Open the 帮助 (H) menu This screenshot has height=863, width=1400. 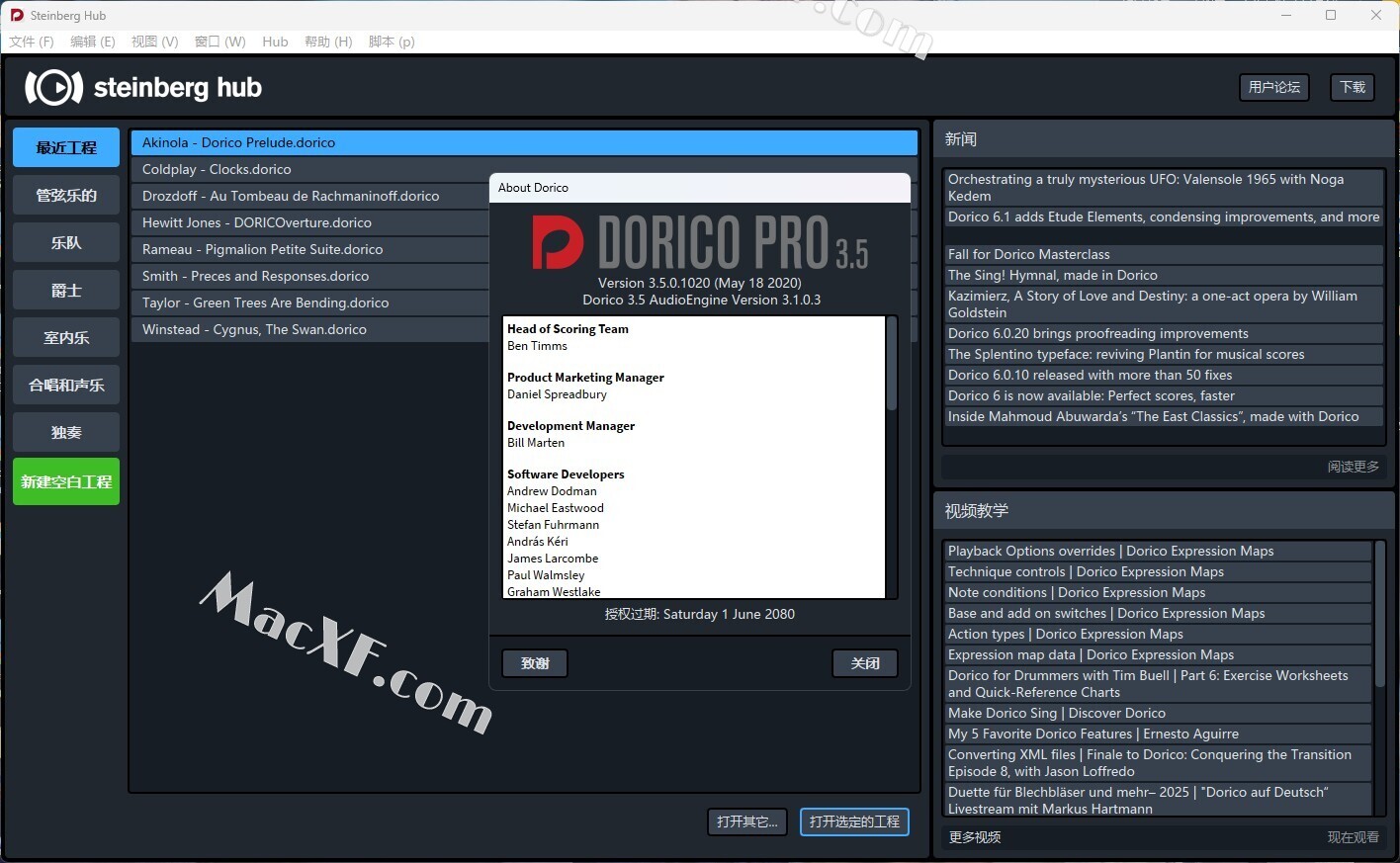pyautogui.click(x=328, y=42)
